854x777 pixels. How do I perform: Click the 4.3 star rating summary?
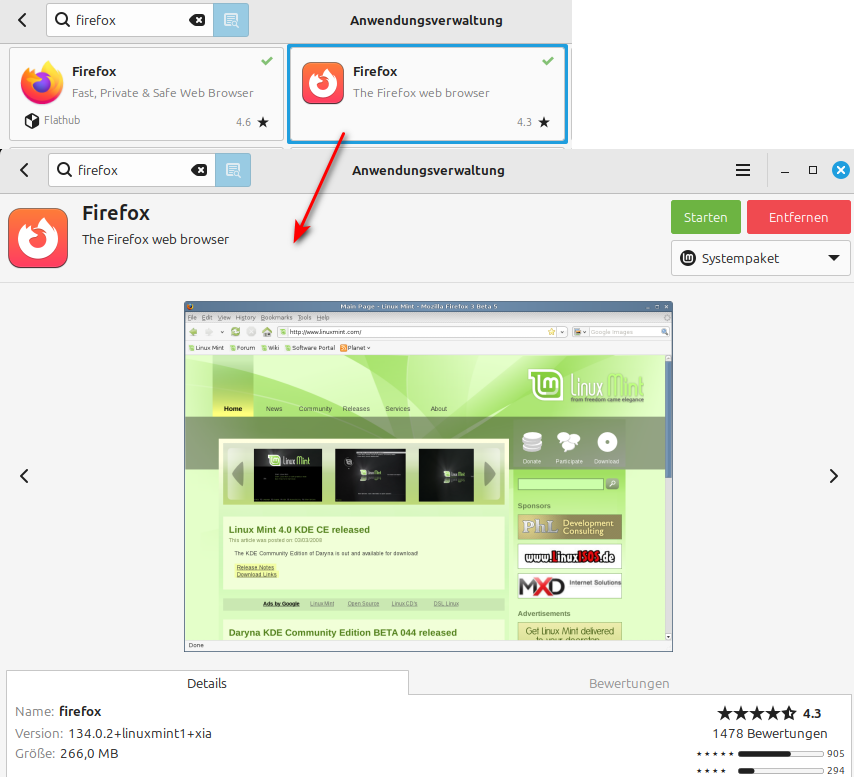(769, 713)
